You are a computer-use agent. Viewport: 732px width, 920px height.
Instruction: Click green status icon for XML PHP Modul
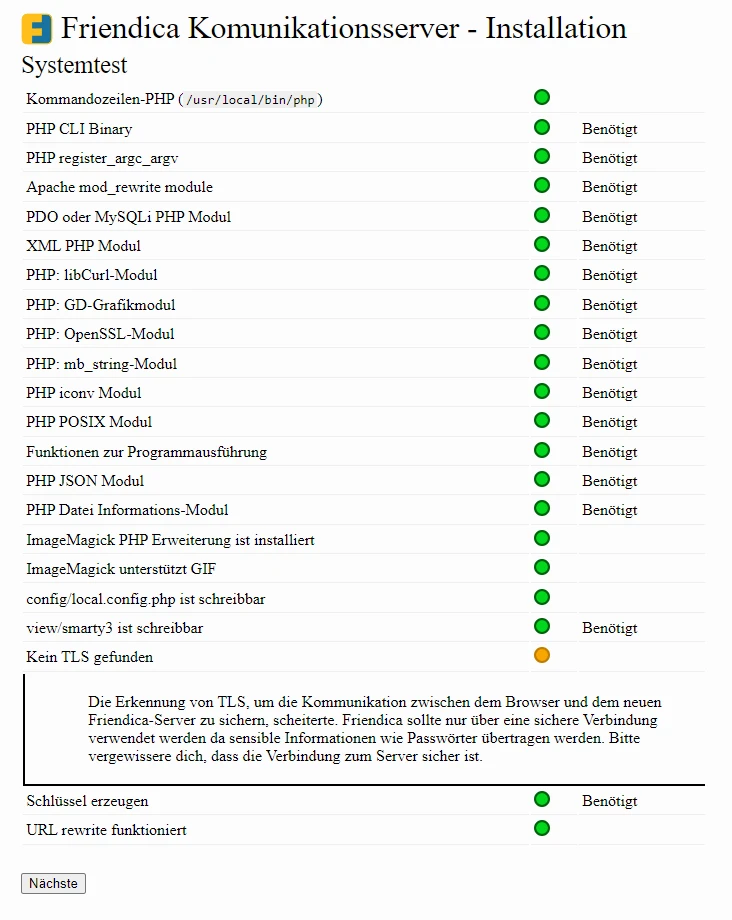(542, 245)
